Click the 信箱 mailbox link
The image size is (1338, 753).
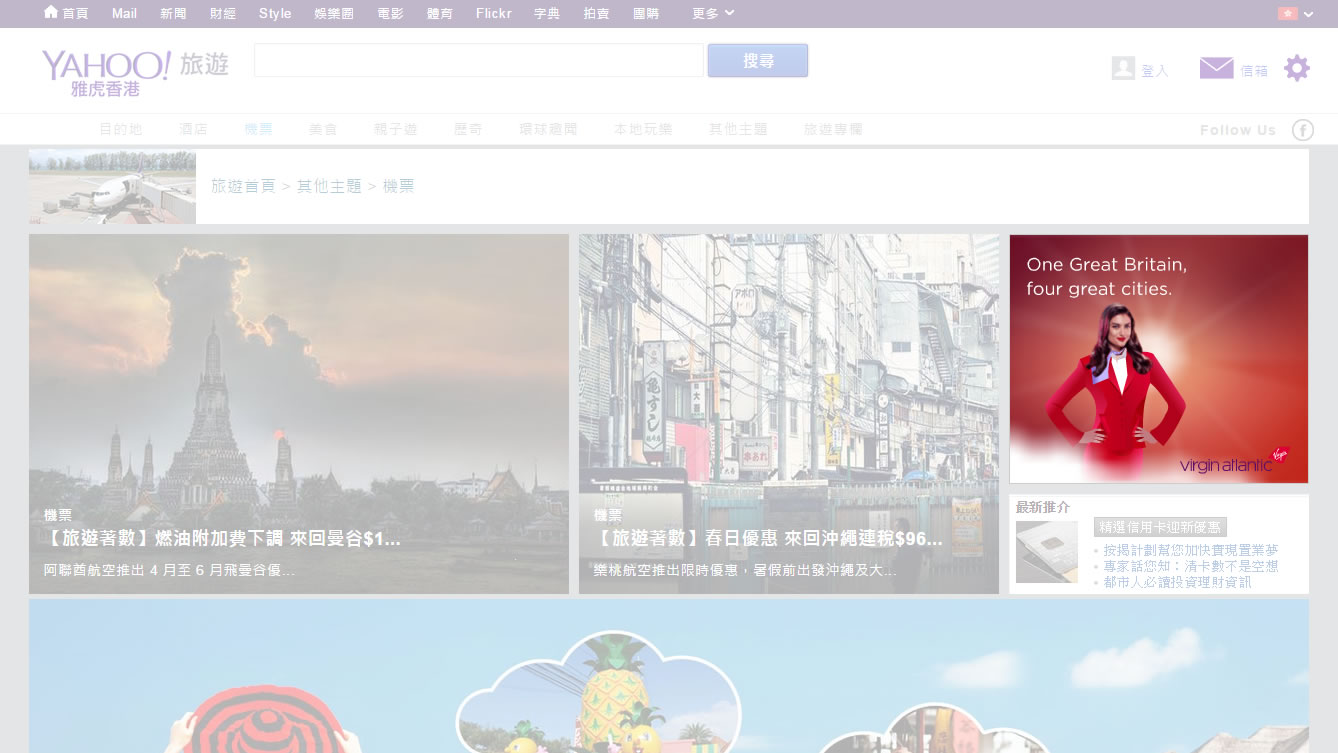(1254, 71)
